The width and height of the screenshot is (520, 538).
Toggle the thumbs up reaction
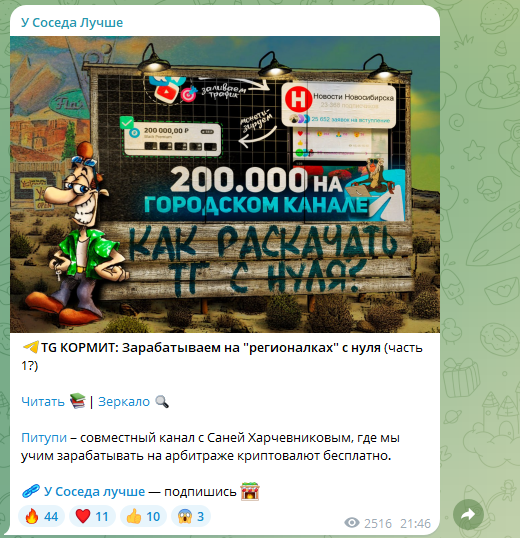(143, 516)
